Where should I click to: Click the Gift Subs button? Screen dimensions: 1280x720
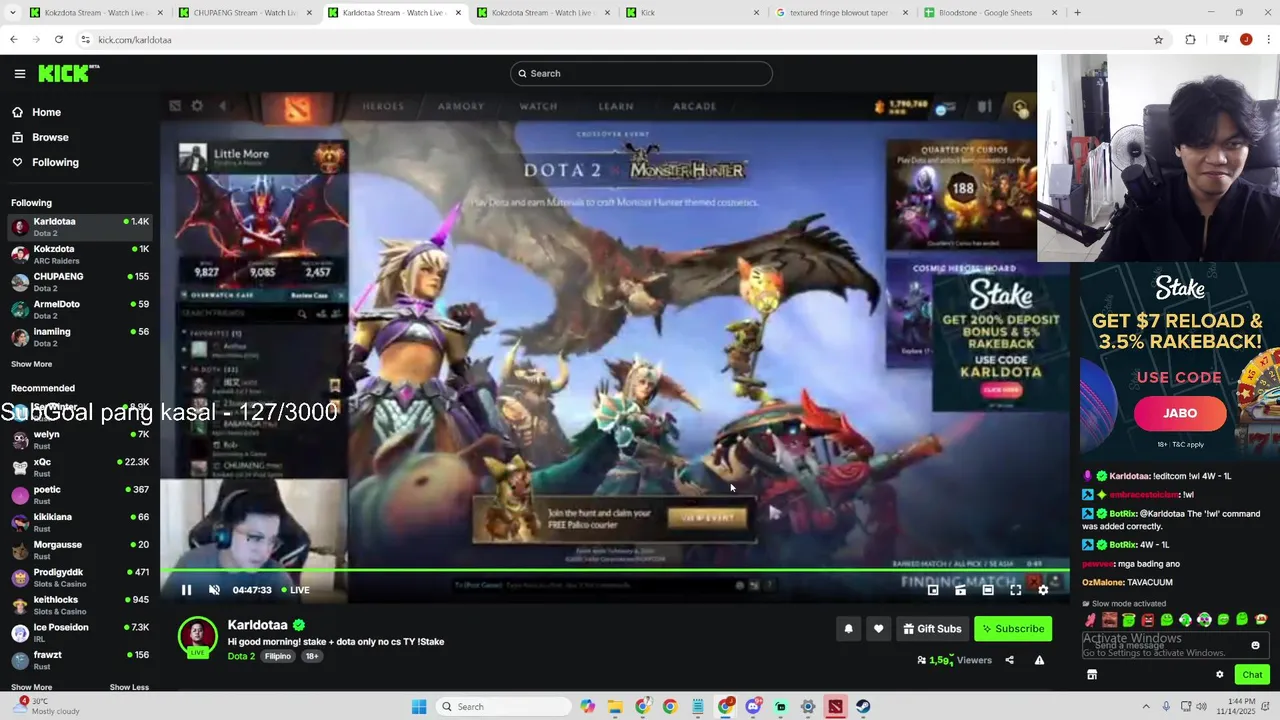tap(932, 629)
